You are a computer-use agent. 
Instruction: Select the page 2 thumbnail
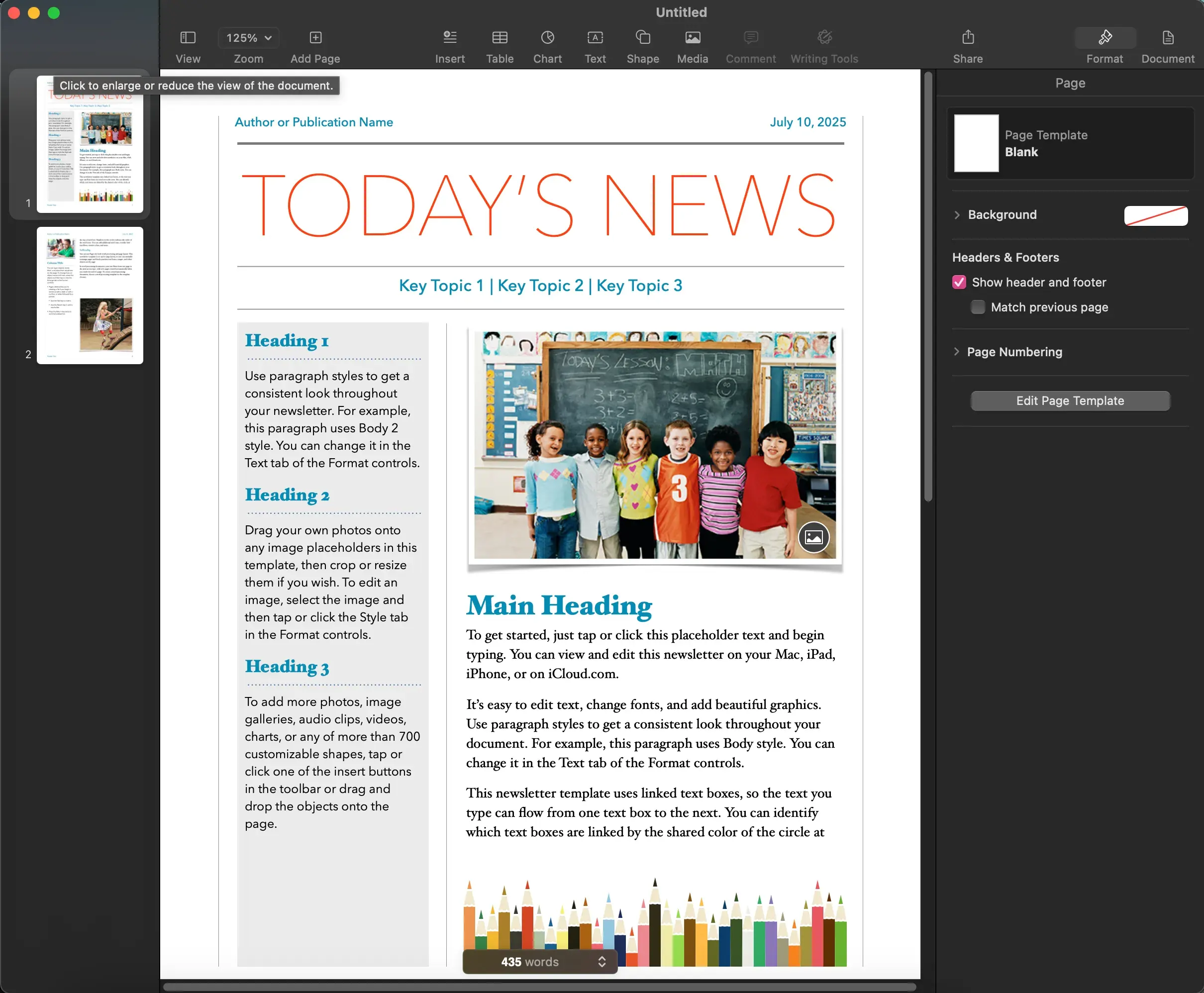click(90, 295)
